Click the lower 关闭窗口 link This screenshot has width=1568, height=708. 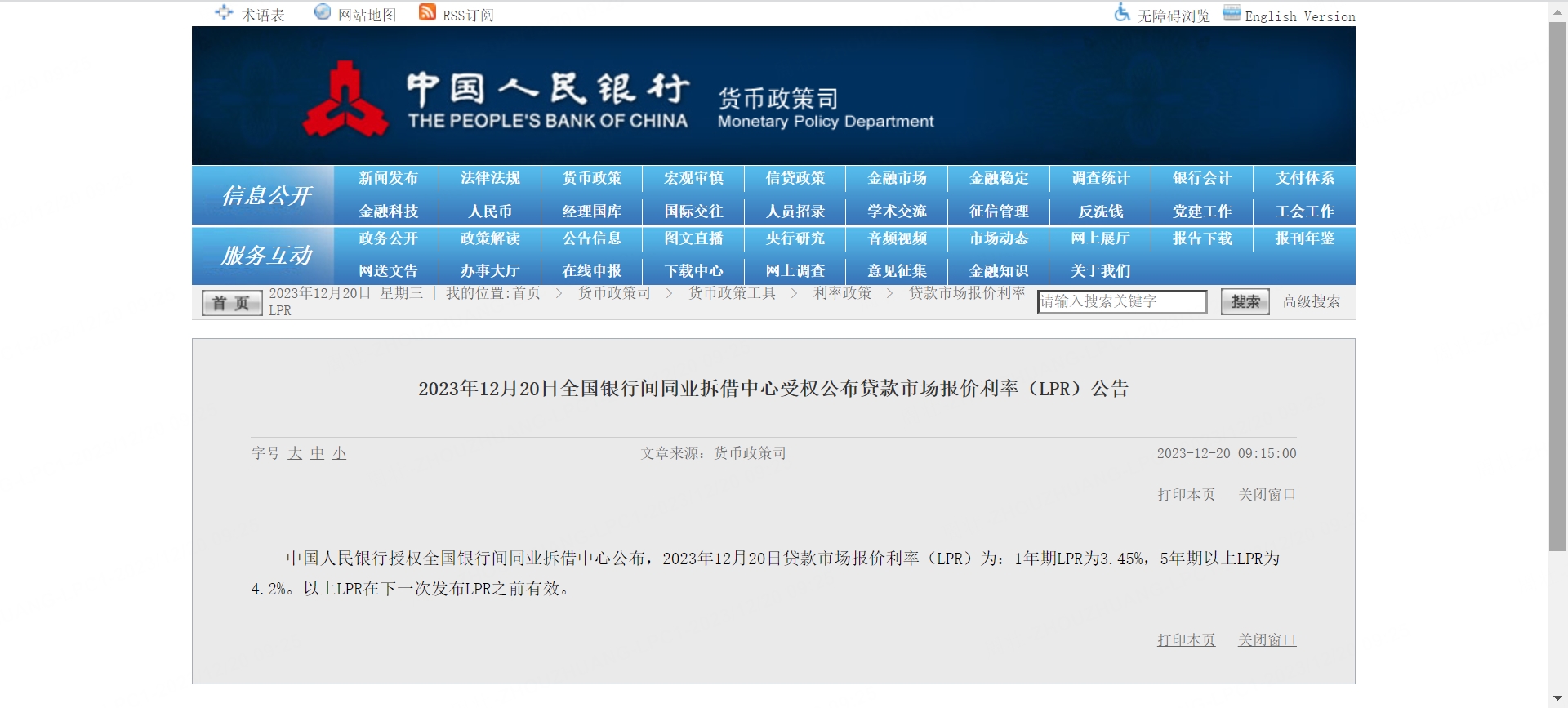(x=1267, y=640)
